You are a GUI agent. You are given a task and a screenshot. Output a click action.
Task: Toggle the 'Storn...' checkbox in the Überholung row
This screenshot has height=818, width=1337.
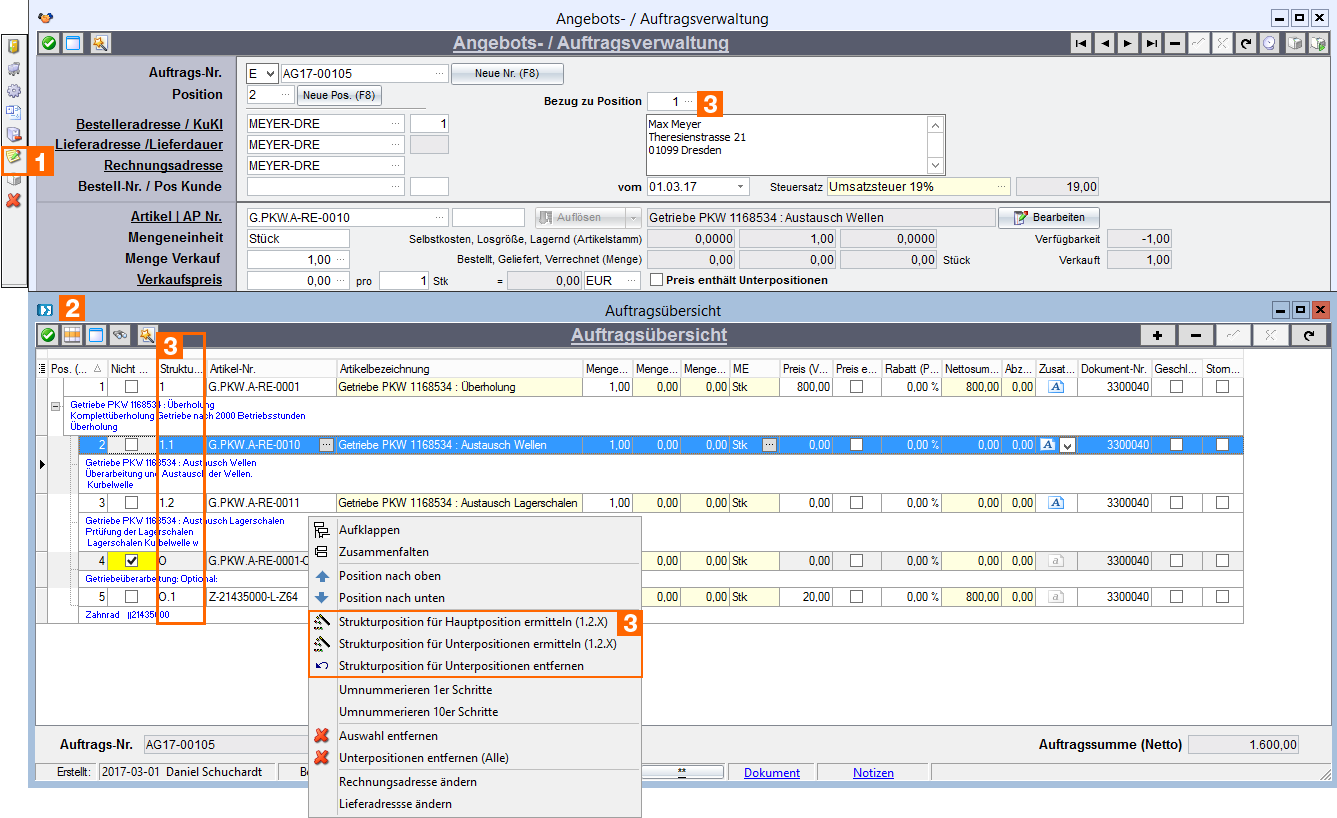[1222, 387]
